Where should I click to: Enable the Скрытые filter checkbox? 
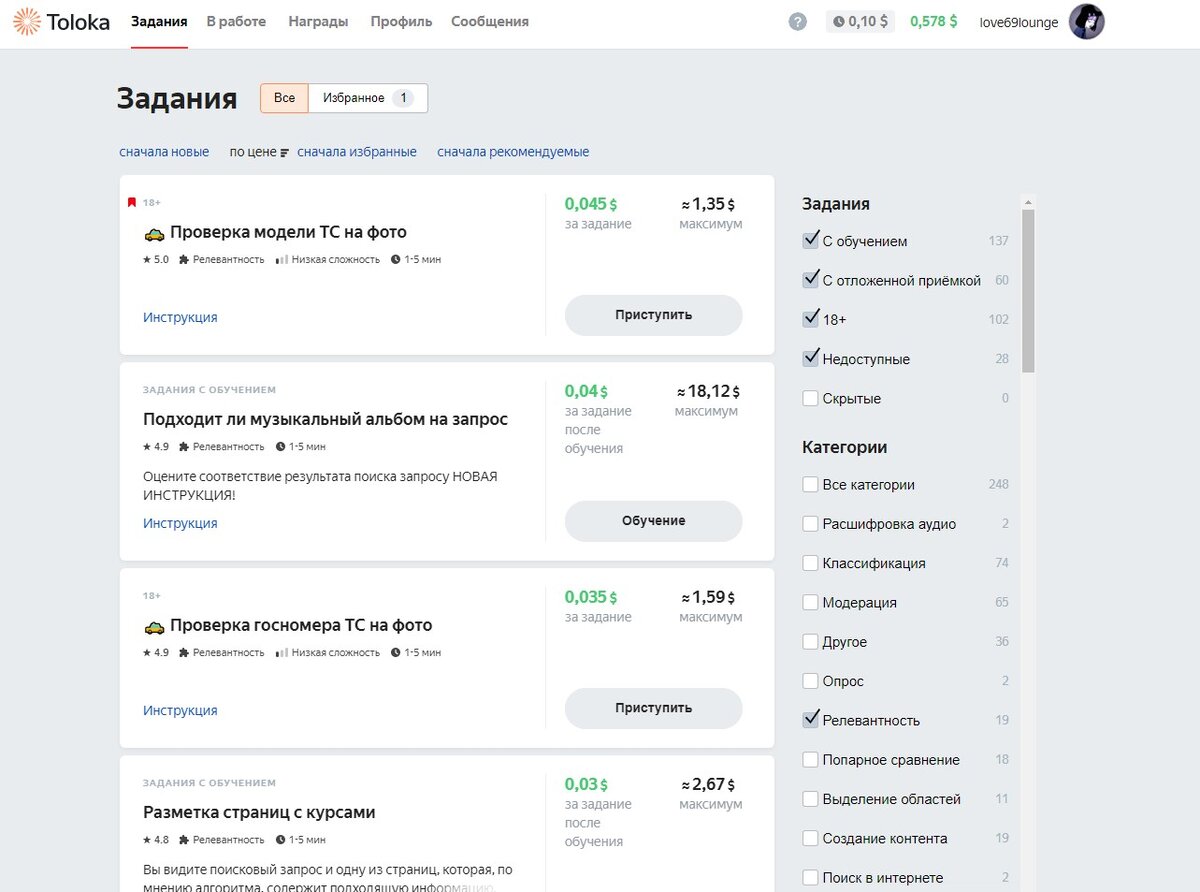click(x=810, y=397)
